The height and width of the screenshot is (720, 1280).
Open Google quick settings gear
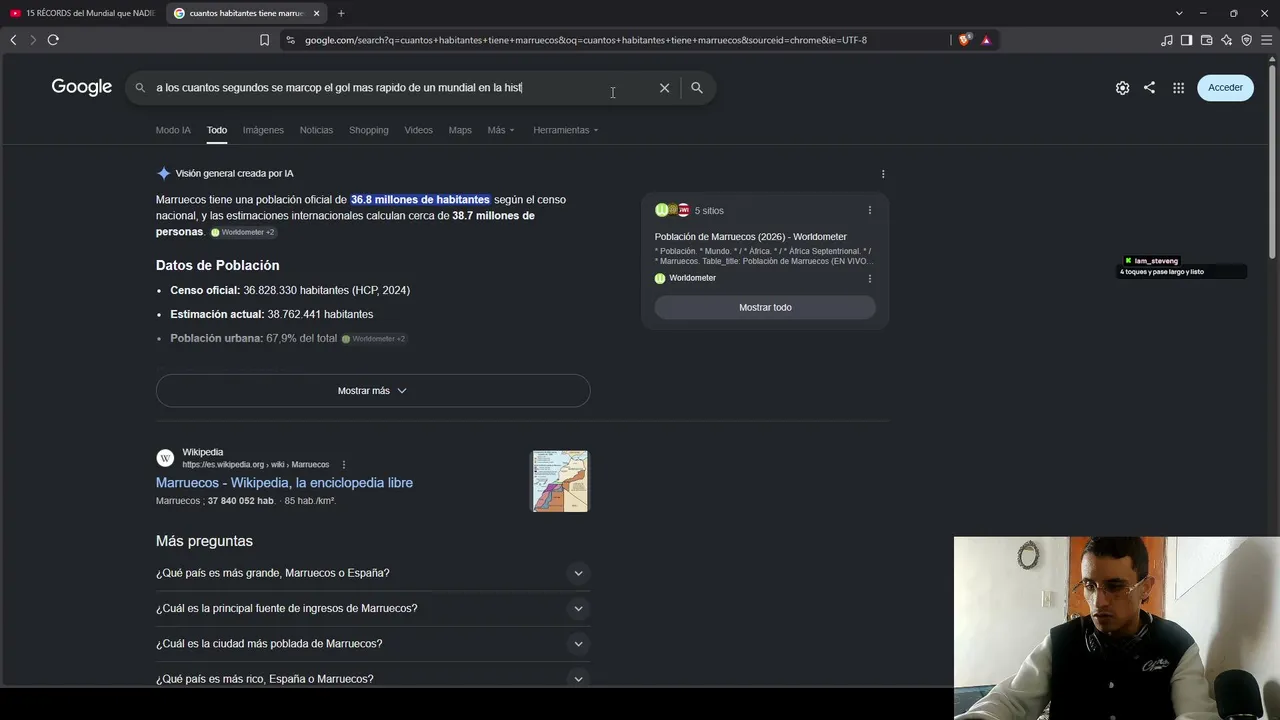point(1122,88)
